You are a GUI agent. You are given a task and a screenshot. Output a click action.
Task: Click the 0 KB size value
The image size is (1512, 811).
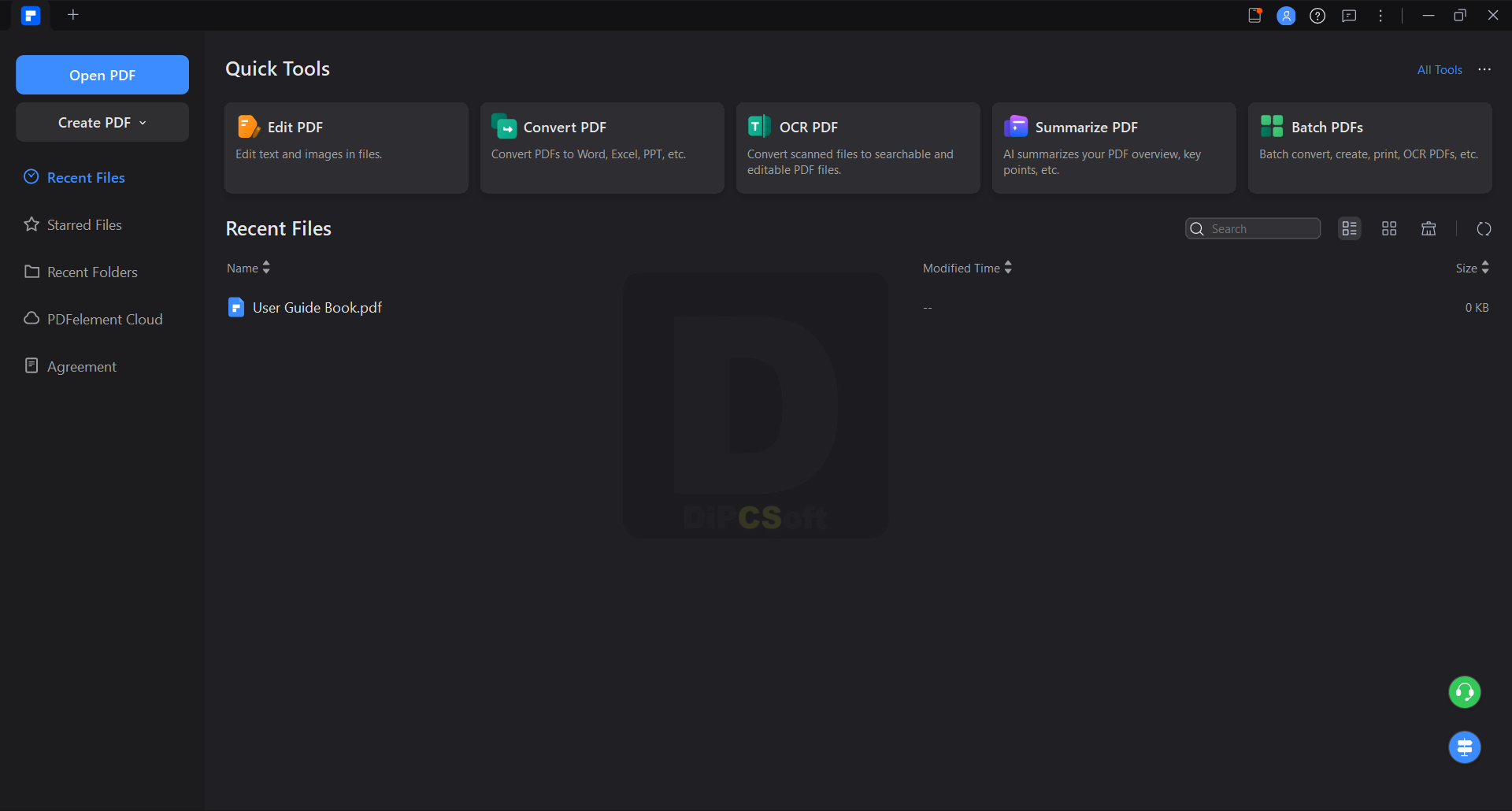[1477, 307]
